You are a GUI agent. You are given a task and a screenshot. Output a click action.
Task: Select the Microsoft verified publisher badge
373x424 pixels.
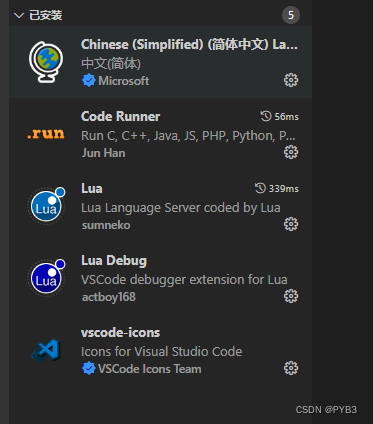[x=88, y=81]
